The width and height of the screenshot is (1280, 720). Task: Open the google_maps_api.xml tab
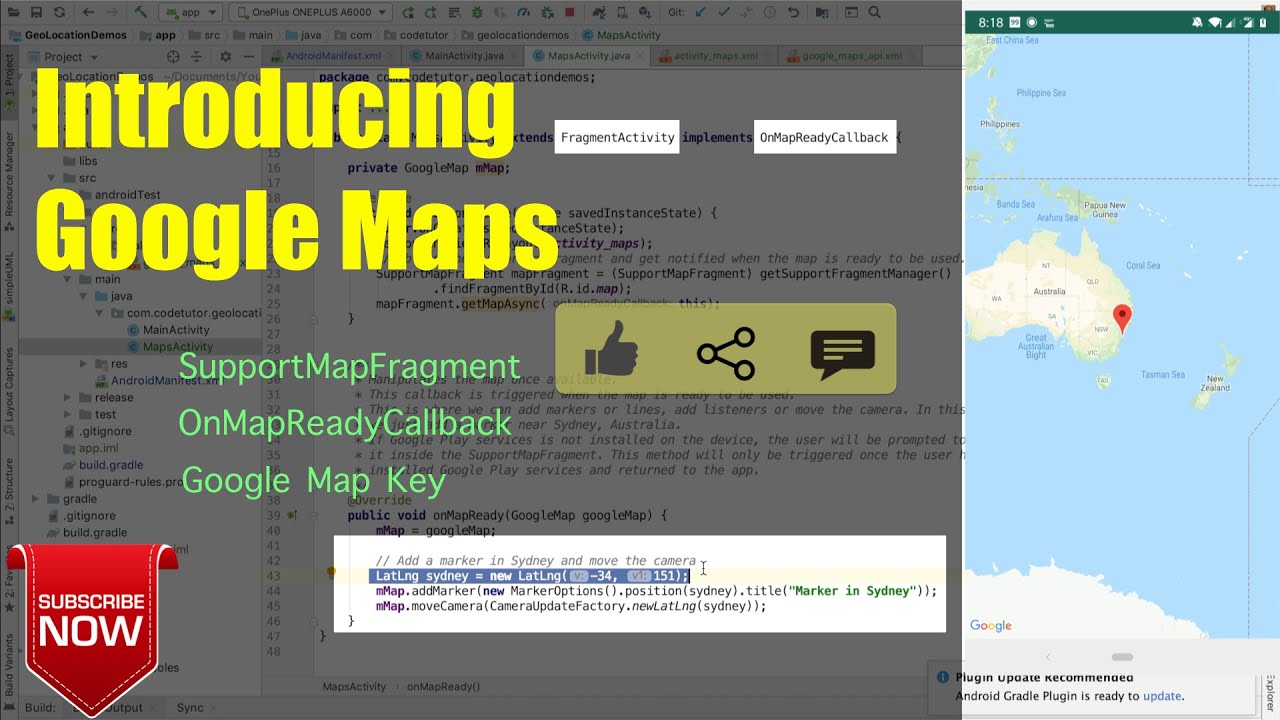pyautogui.click(x=849, y=56)
